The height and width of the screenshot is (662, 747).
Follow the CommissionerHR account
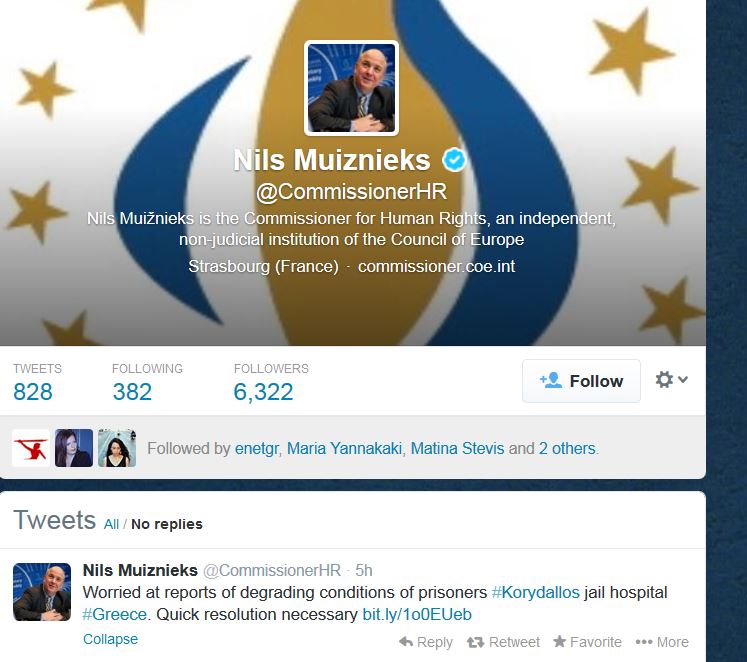(581, 381)
